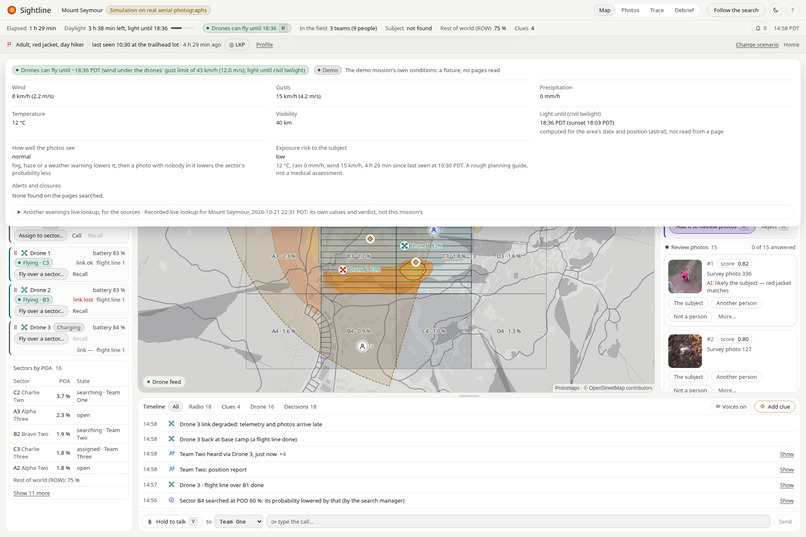Viewport: 806px width, 537px height.
Task: Open Drone 1 Fly over a sector menu
Action: pyautogui.click(x=41, y=274)
